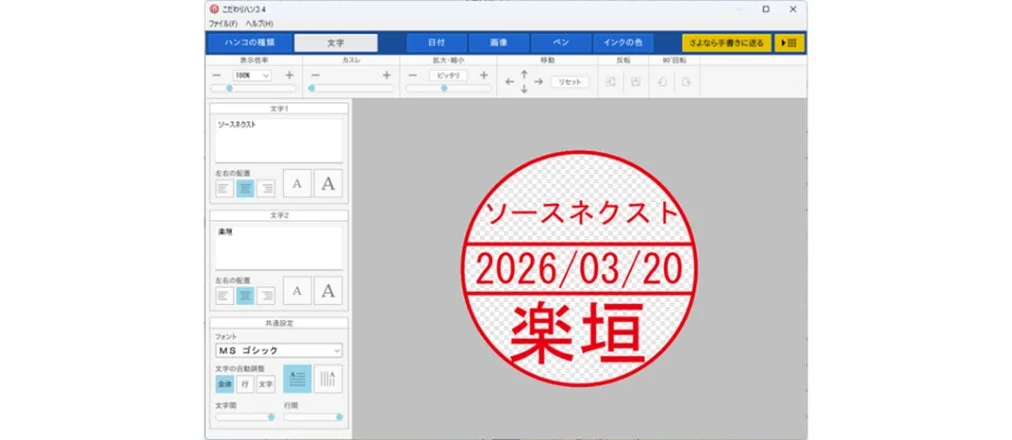Select the horizontal text layout icon
This screenshot has height=440, width=1012.
[297, 378]
